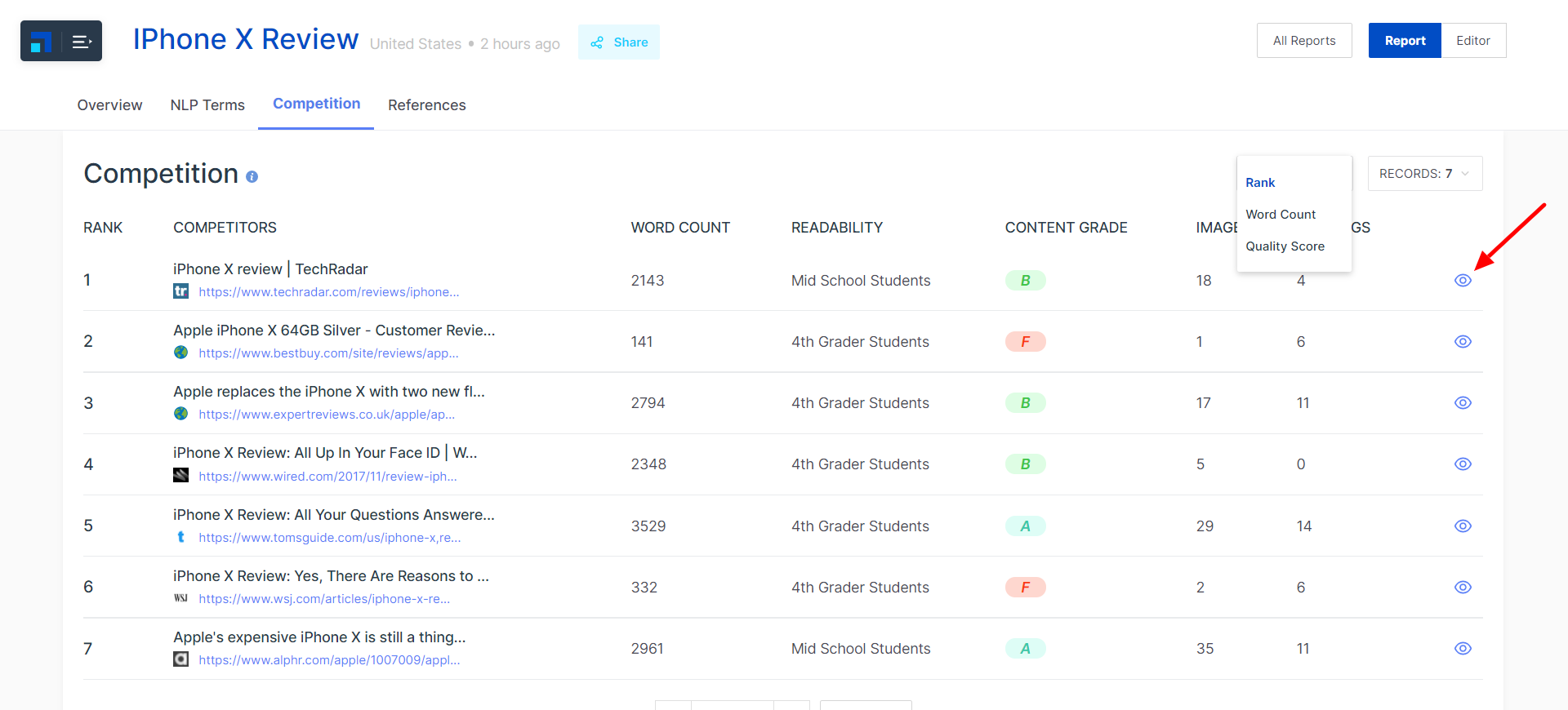Go to the References tab
This screenshot has width=1568, height=710.
(x=426, y=105)
